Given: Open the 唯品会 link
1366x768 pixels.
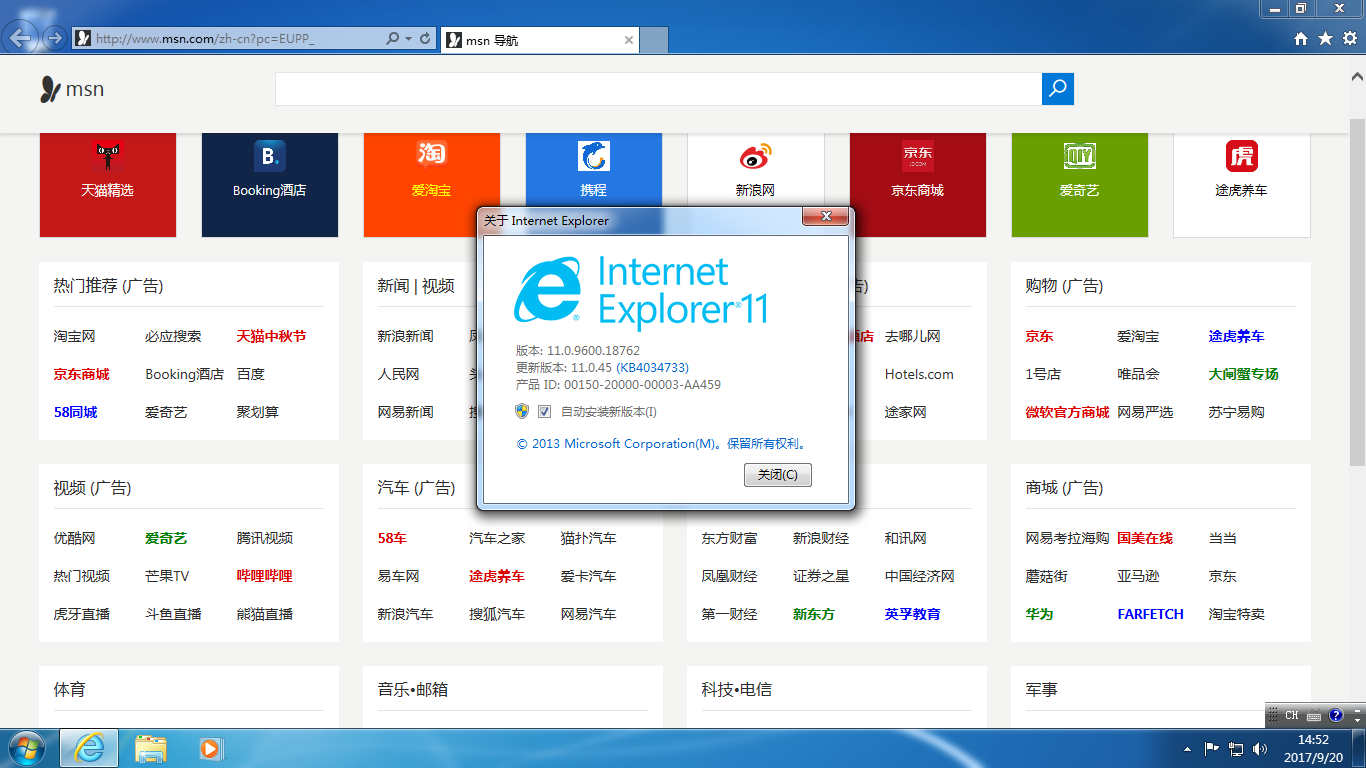Looking at the screenshot, I should pos(1138,374).
